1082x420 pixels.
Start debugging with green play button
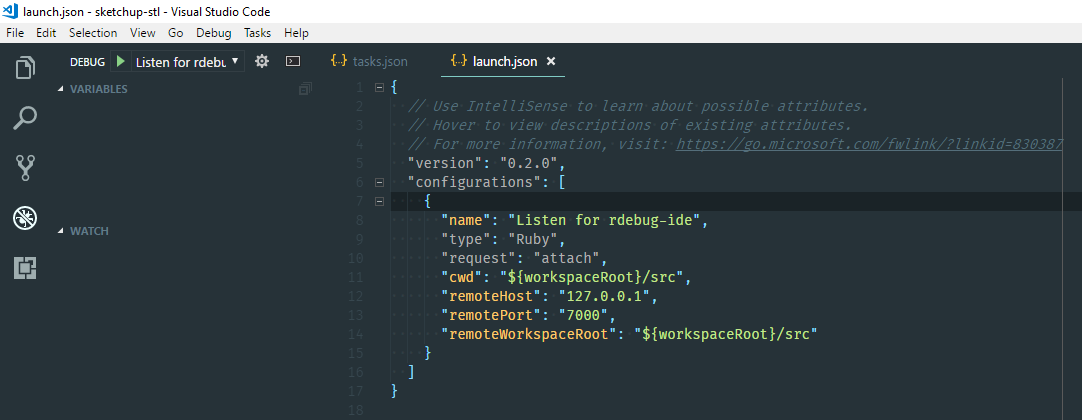coord(121,61)
